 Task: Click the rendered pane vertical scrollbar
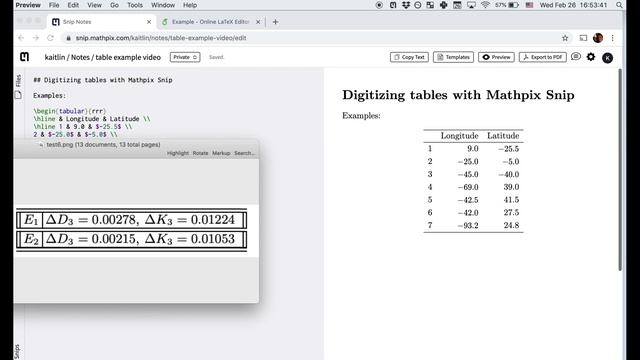pyautogui.click(x=620, y=169)
